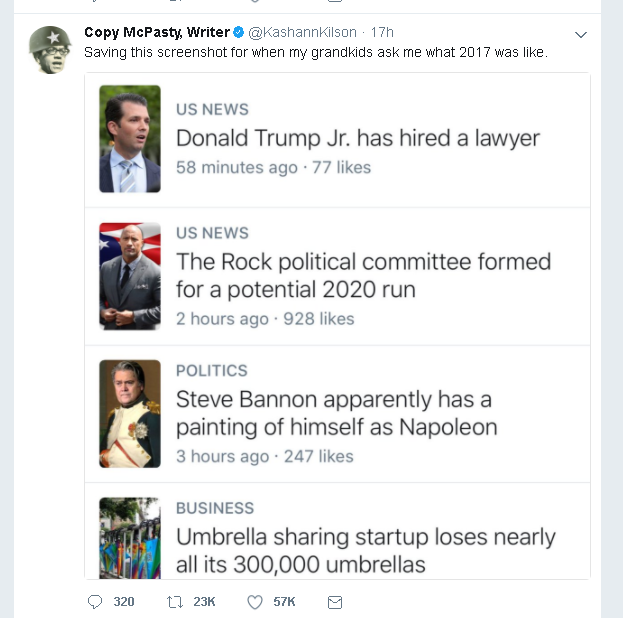This screenshot has width=623, height=618.
Task: Open the soldier helmet profile avatar
Action: point(50,46)
